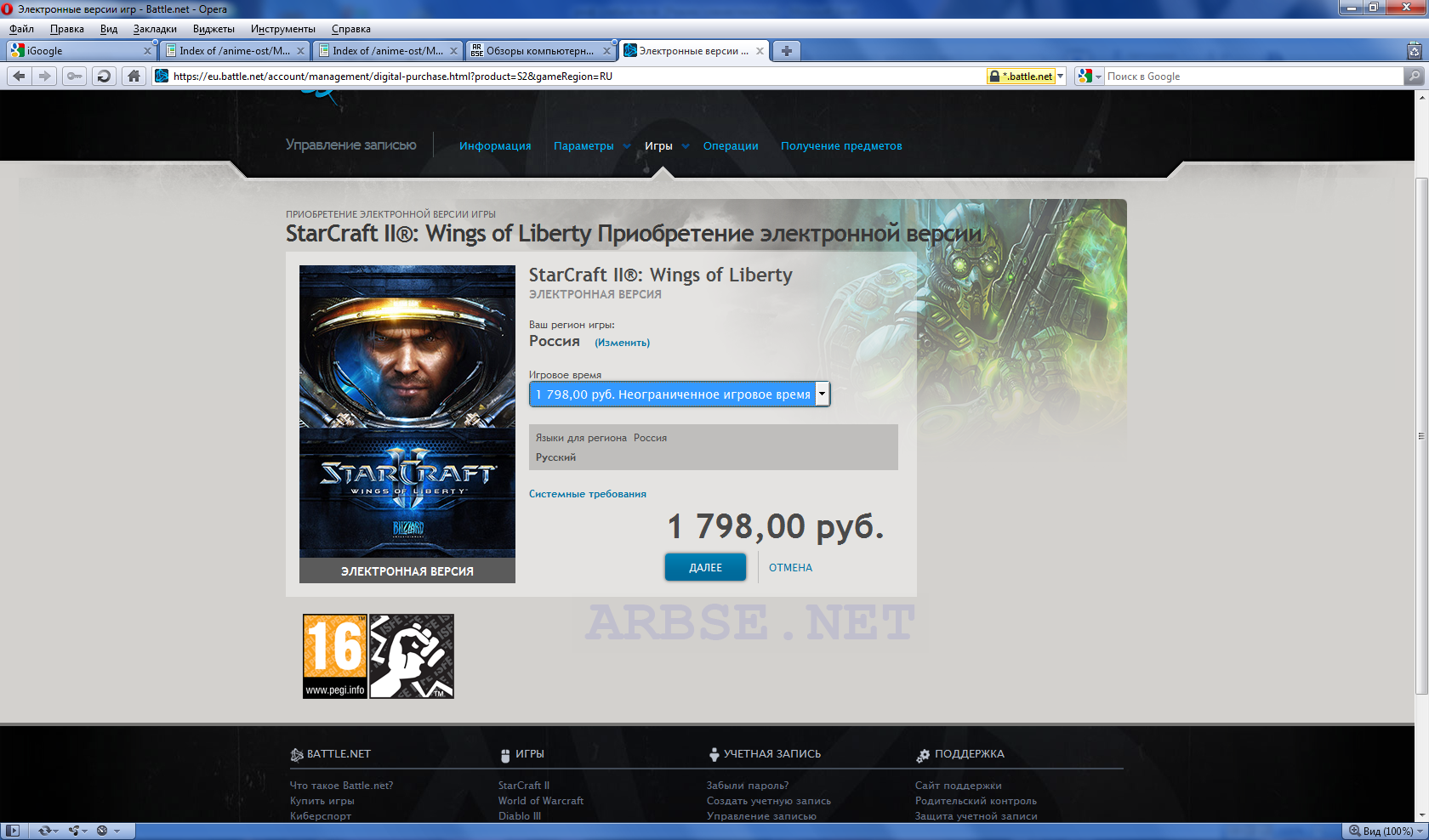Image resolution: width=1429 pixels, height=840 pixels.
Task: Expand the address bar history dropdown arrow
Action: (1060, 76)
